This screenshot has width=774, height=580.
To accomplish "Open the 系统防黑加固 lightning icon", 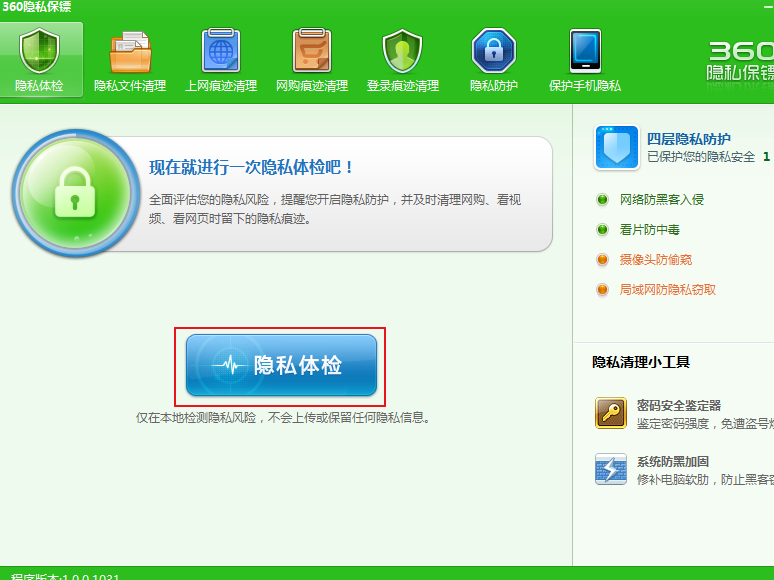I will 611,469.
